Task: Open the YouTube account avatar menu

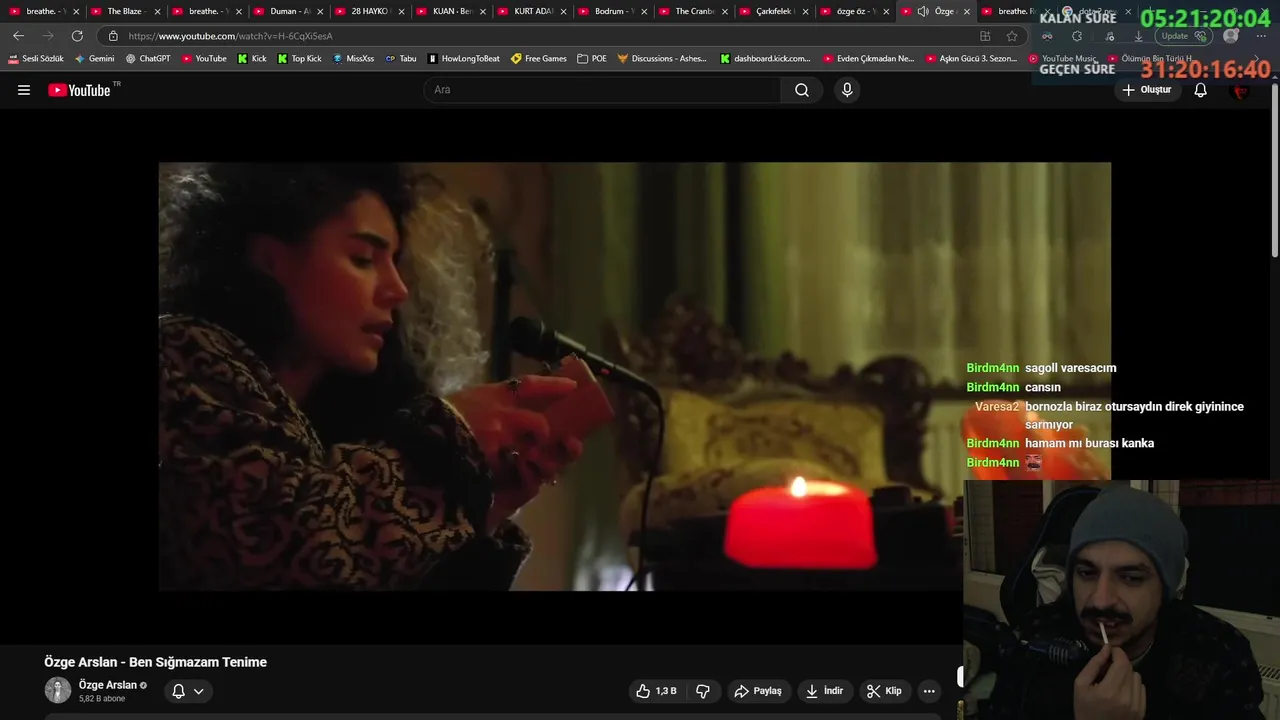Action: pyautogui.click(x=1241, y=90)
